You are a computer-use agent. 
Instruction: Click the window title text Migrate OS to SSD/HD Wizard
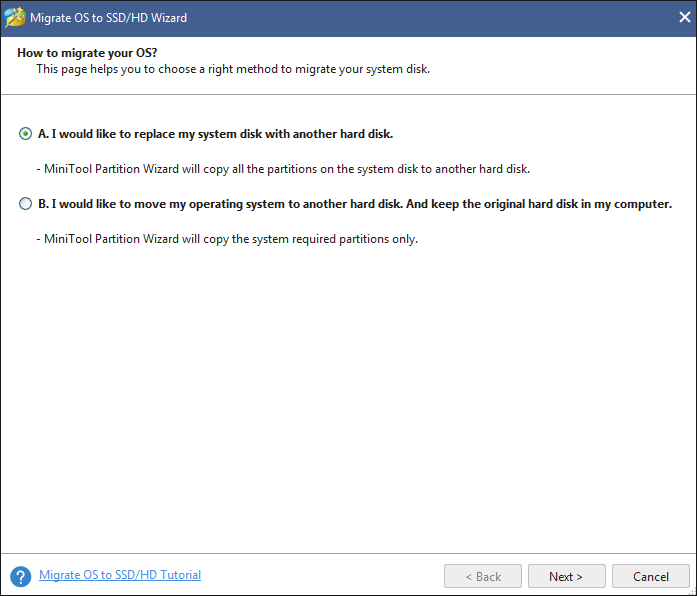pyautogui.click(x=108, y=18)
